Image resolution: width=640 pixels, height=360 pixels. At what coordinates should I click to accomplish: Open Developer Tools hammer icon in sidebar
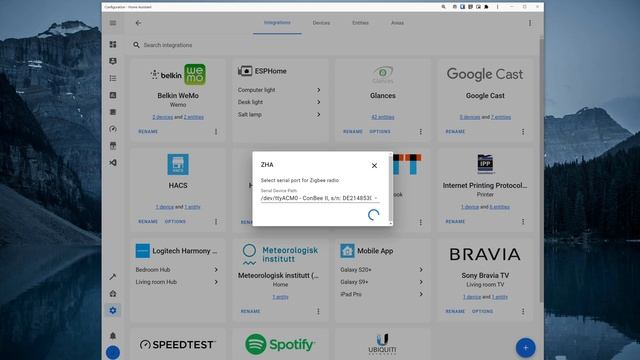pos(113,277)
